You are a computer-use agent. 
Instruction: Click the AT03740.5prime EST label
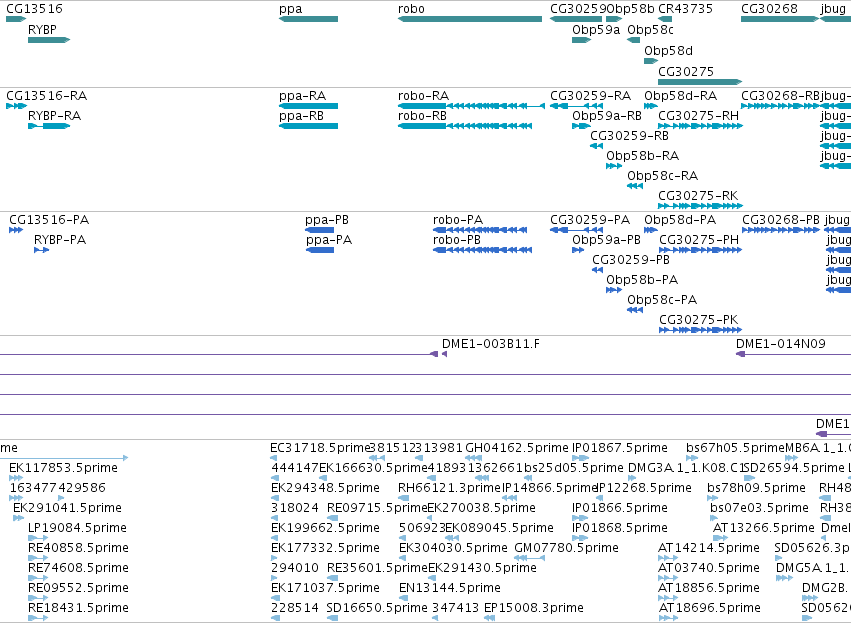[709, 568]
